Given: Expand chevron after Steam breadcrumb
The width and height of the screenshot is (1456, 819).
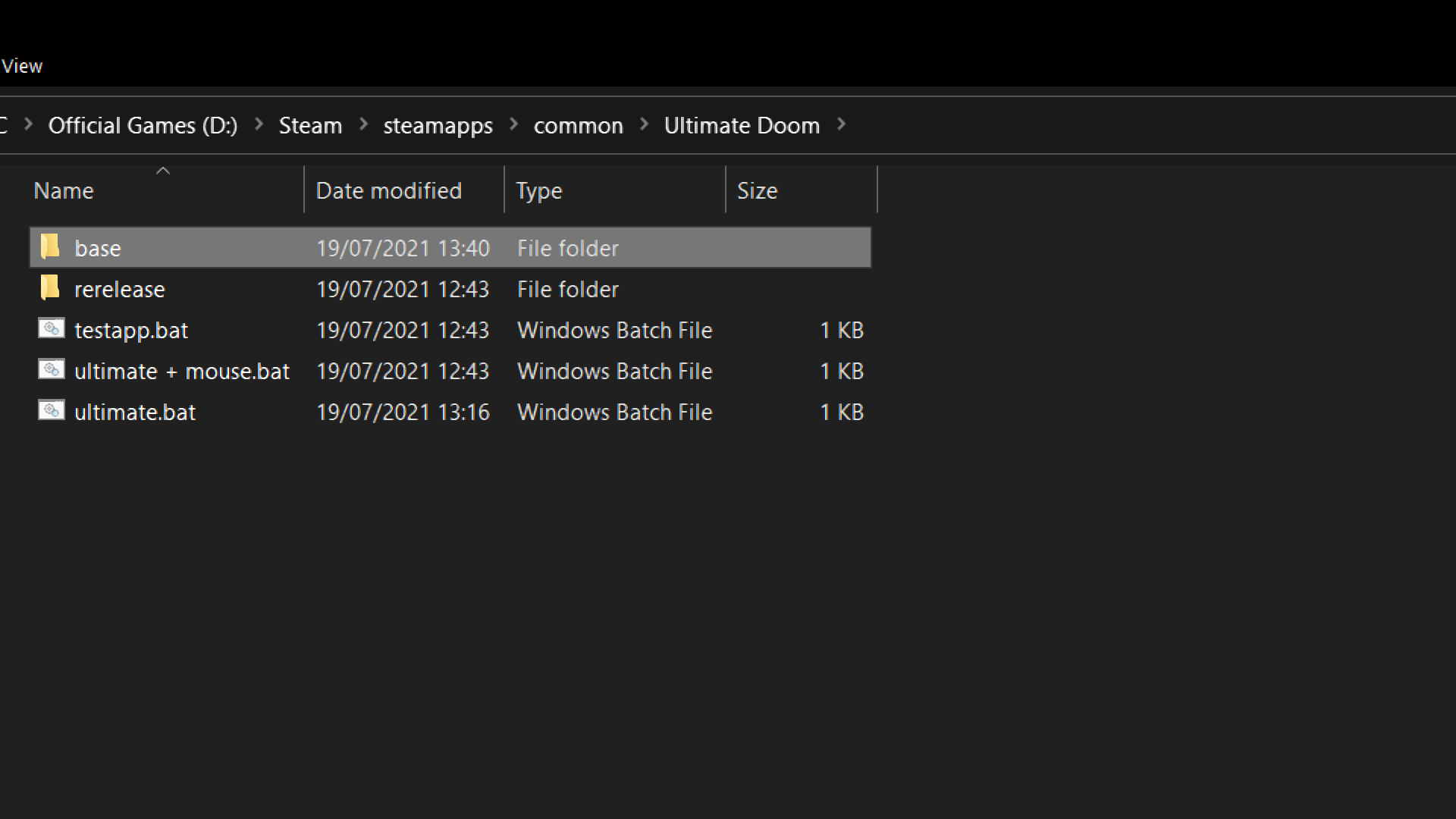Looking at the screenshot, I should pos(363,124).
